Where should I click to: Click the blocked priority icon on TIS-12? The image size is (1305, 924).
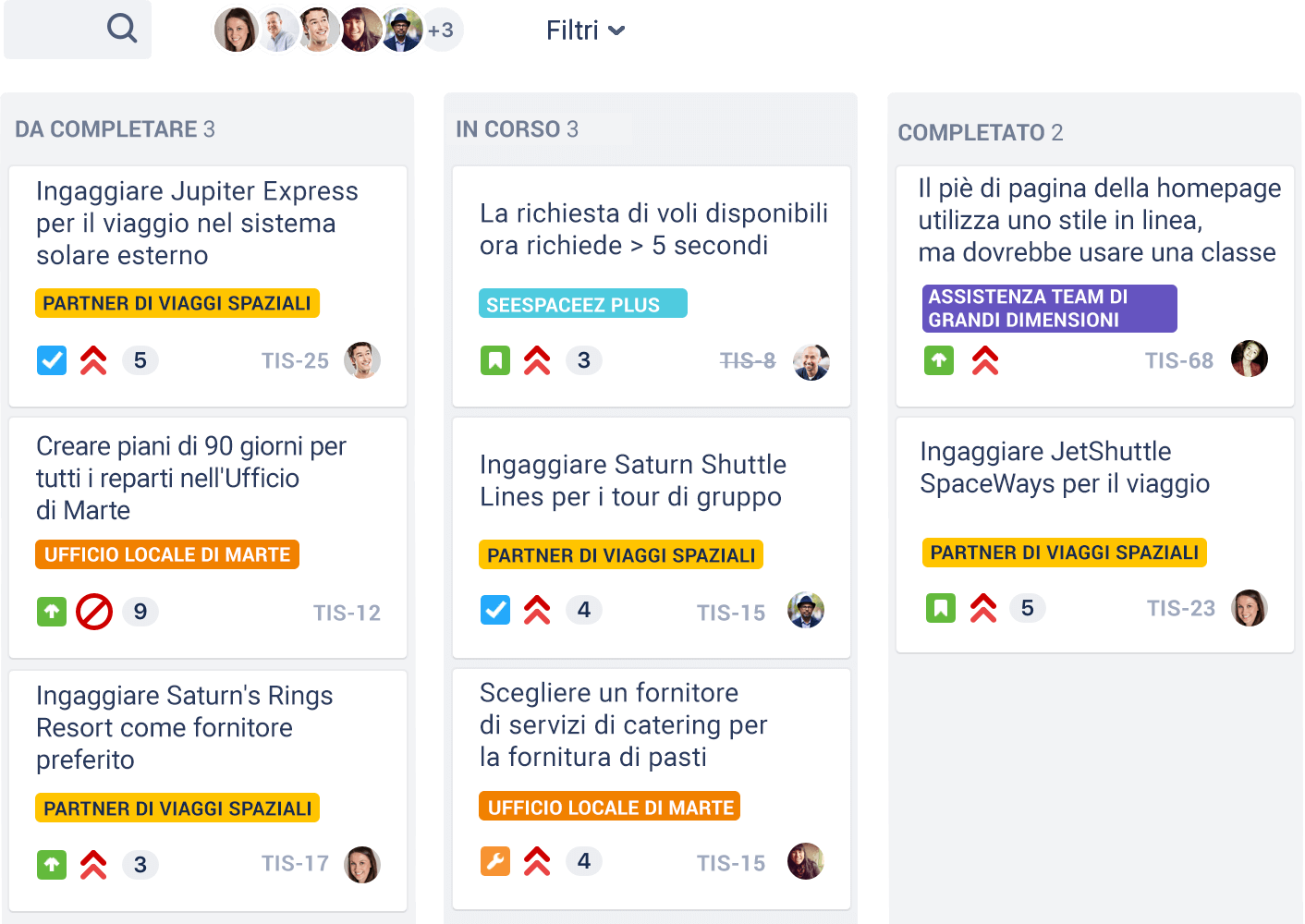tap(93, 612)
